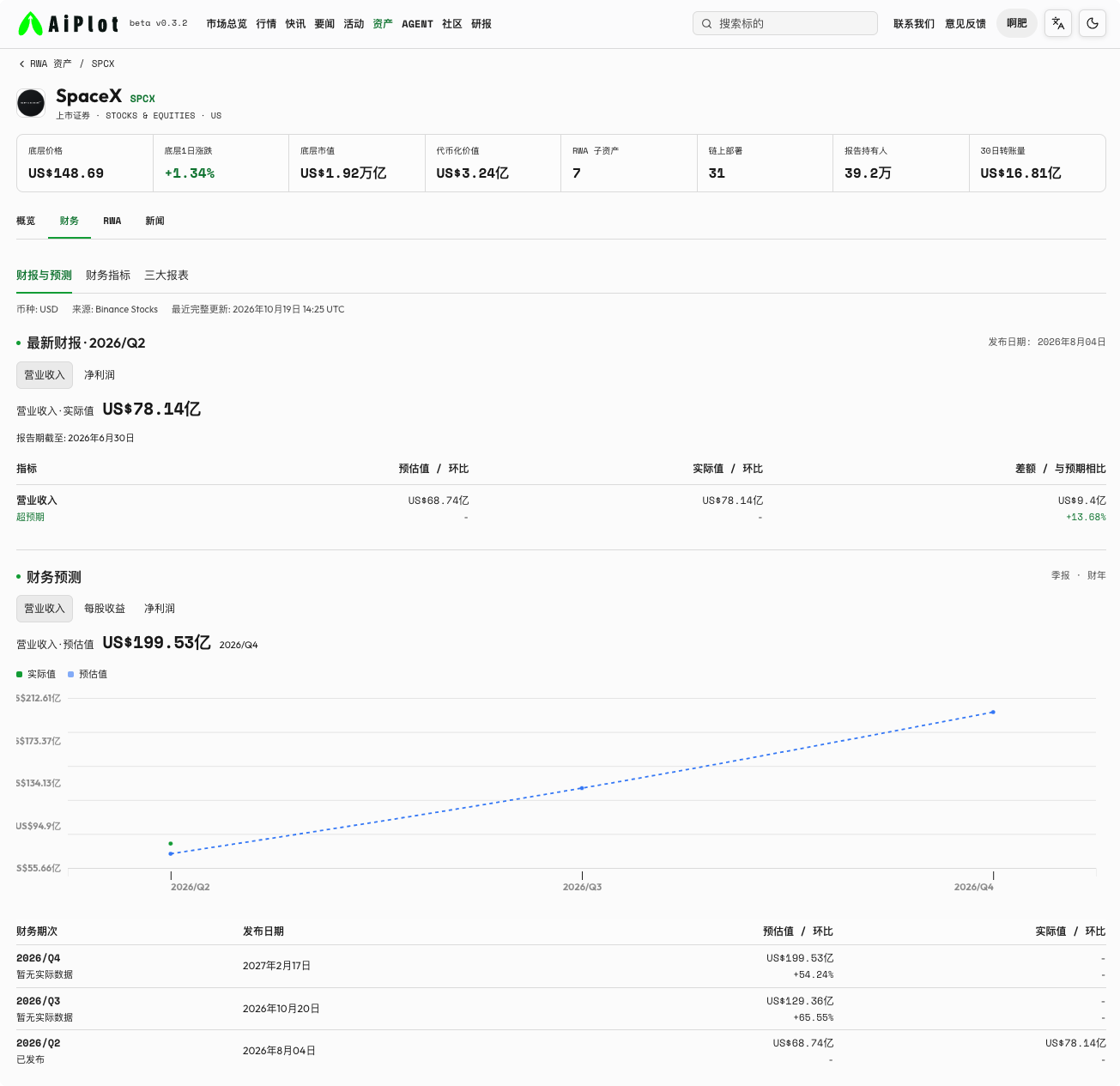Select 净利润 under latest earnings report

[100, 375]
